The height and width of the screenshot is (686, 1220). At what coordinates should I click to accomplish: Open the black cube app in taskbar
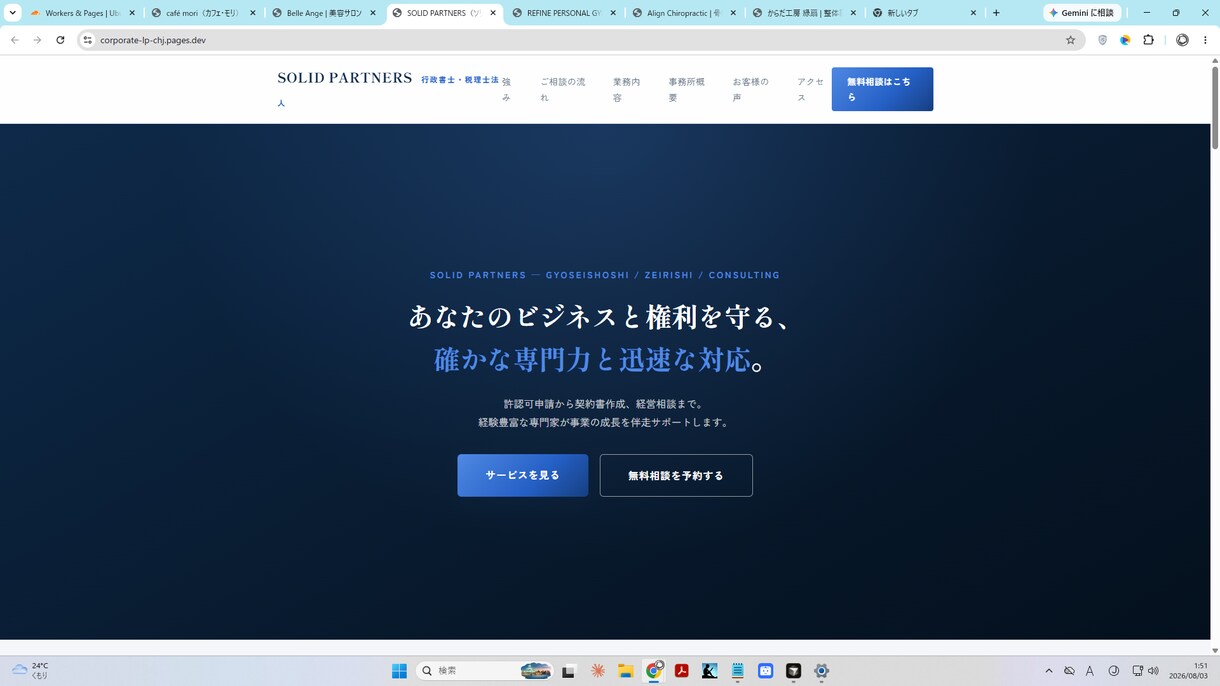tap(793, 671)
